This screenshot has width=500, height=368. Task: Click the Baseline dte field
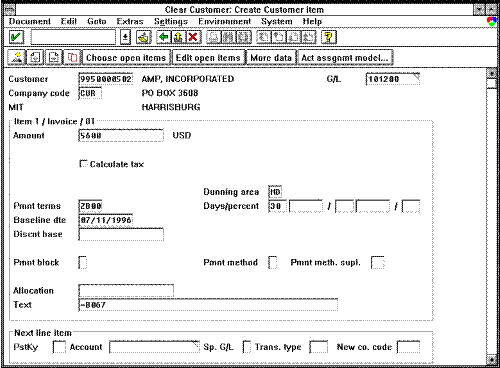[106, 220]
